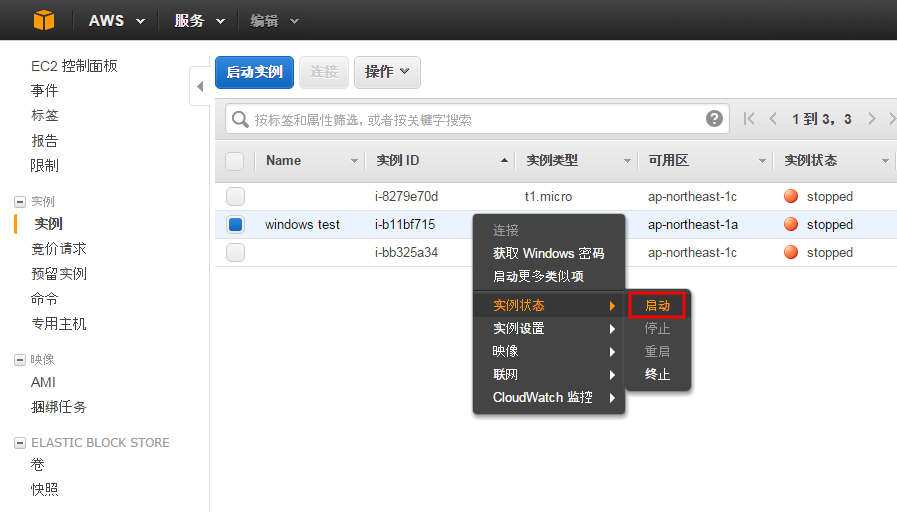
Task: Open the 操作 actions dropdown
Action: pyautogui.click(x=387, y=72)
